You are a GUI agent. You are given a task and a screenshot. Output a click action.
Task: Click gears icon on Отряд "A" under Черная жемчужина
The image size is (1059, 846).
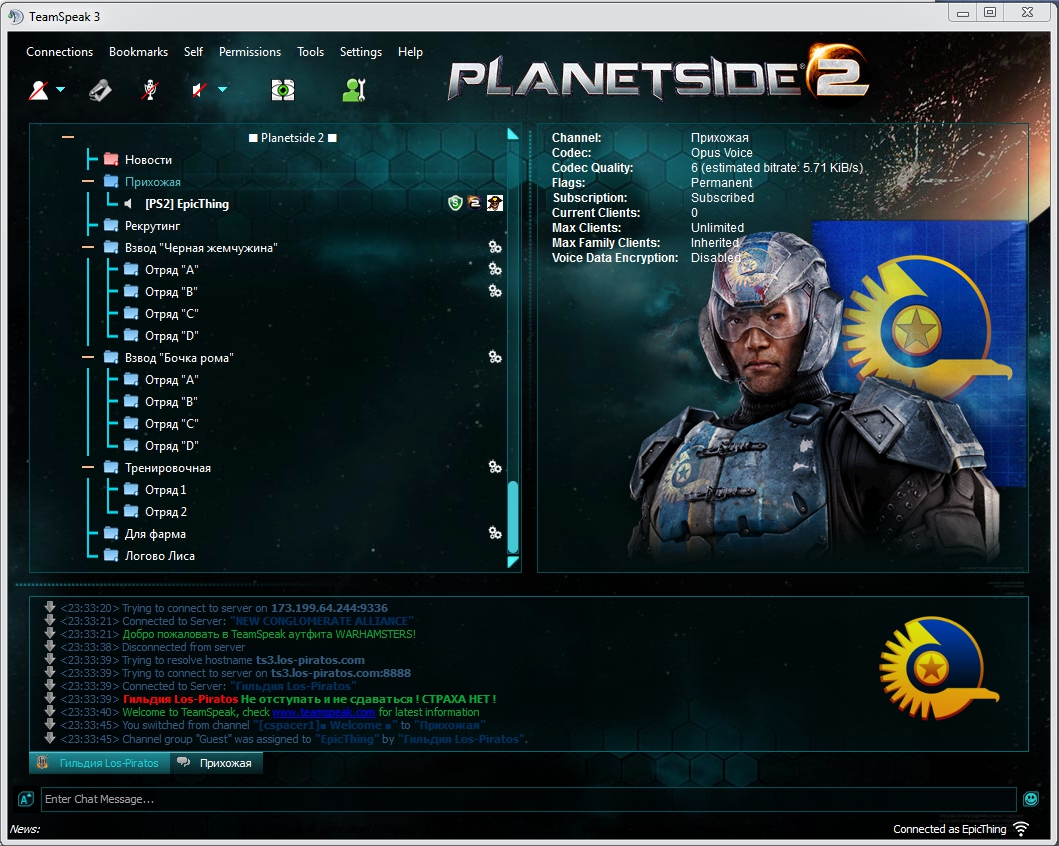(495, 269)
